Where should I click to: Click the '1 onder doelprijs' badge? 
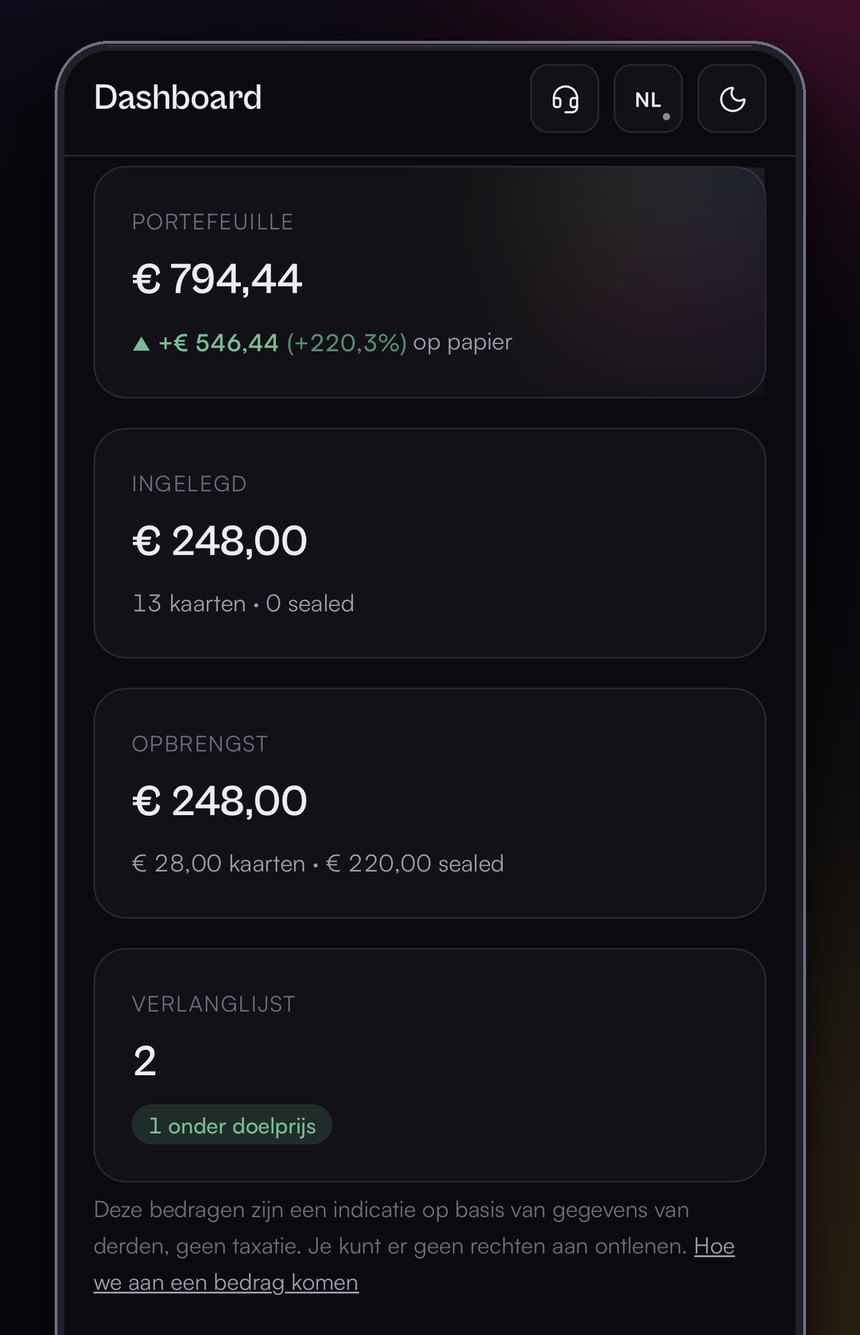232,1125
